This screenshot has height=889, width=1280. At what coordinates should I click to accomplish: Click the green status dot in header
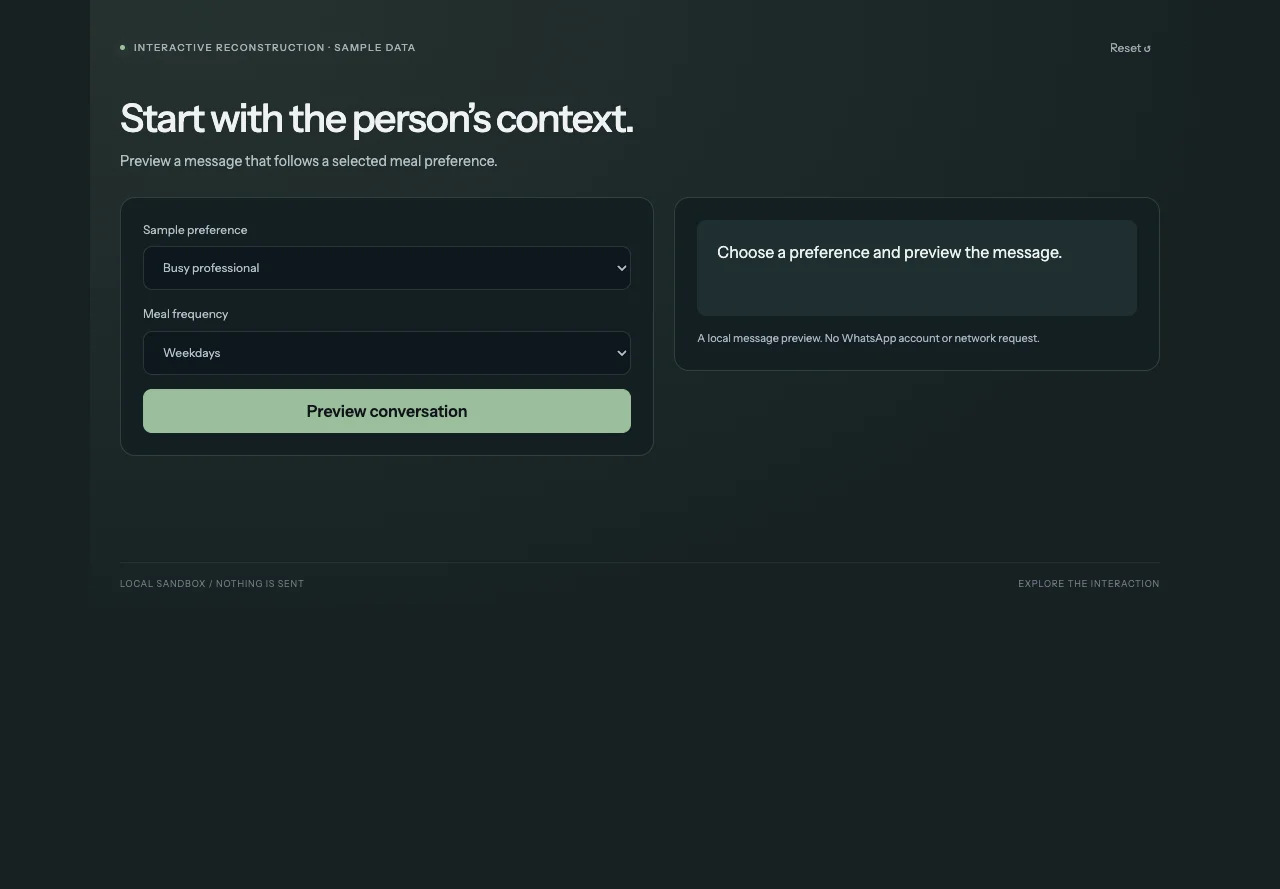pyautogui.click(x=123, y=47)
